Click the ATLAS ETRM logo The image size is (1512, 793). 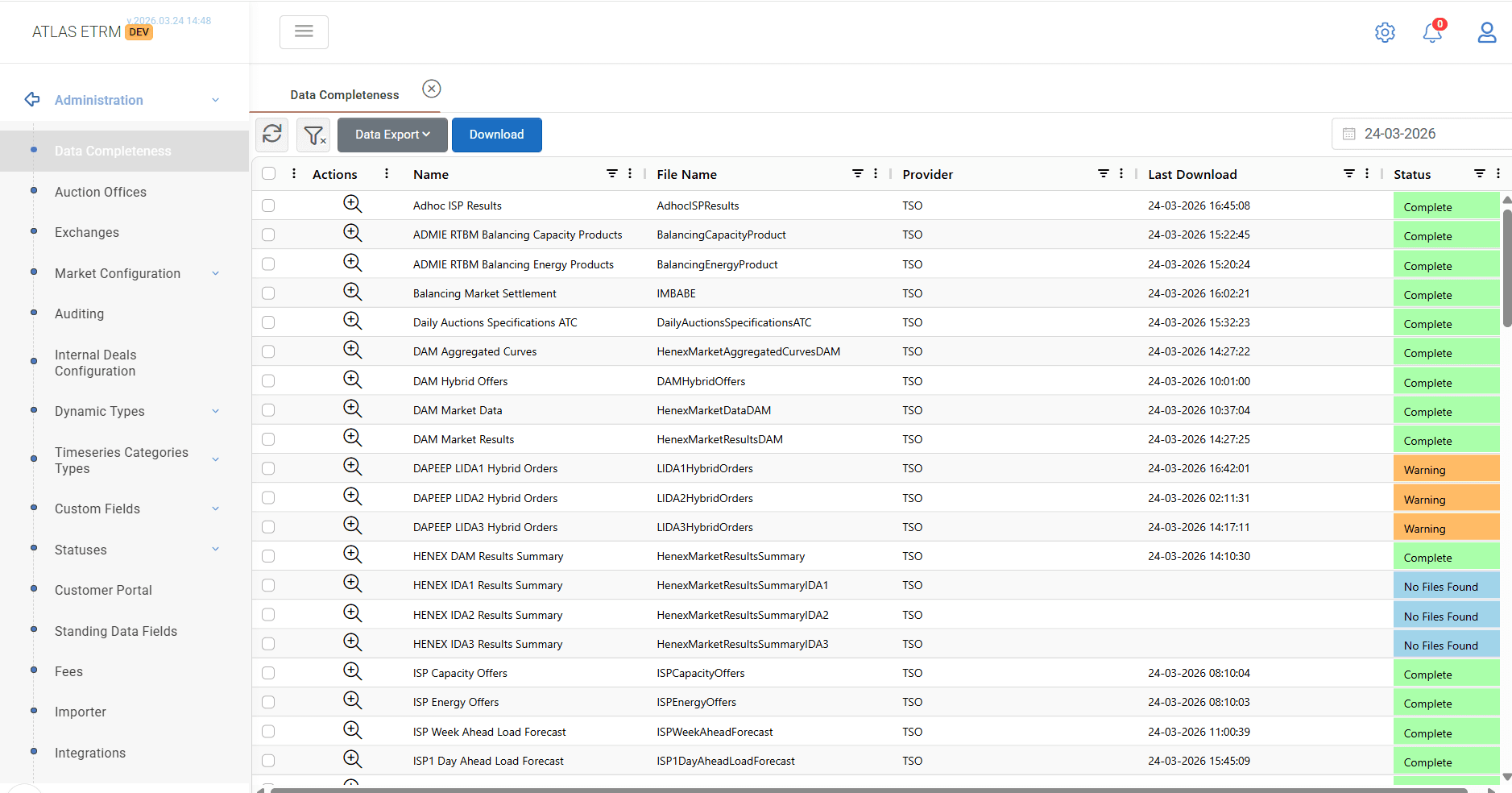point(77,31)
